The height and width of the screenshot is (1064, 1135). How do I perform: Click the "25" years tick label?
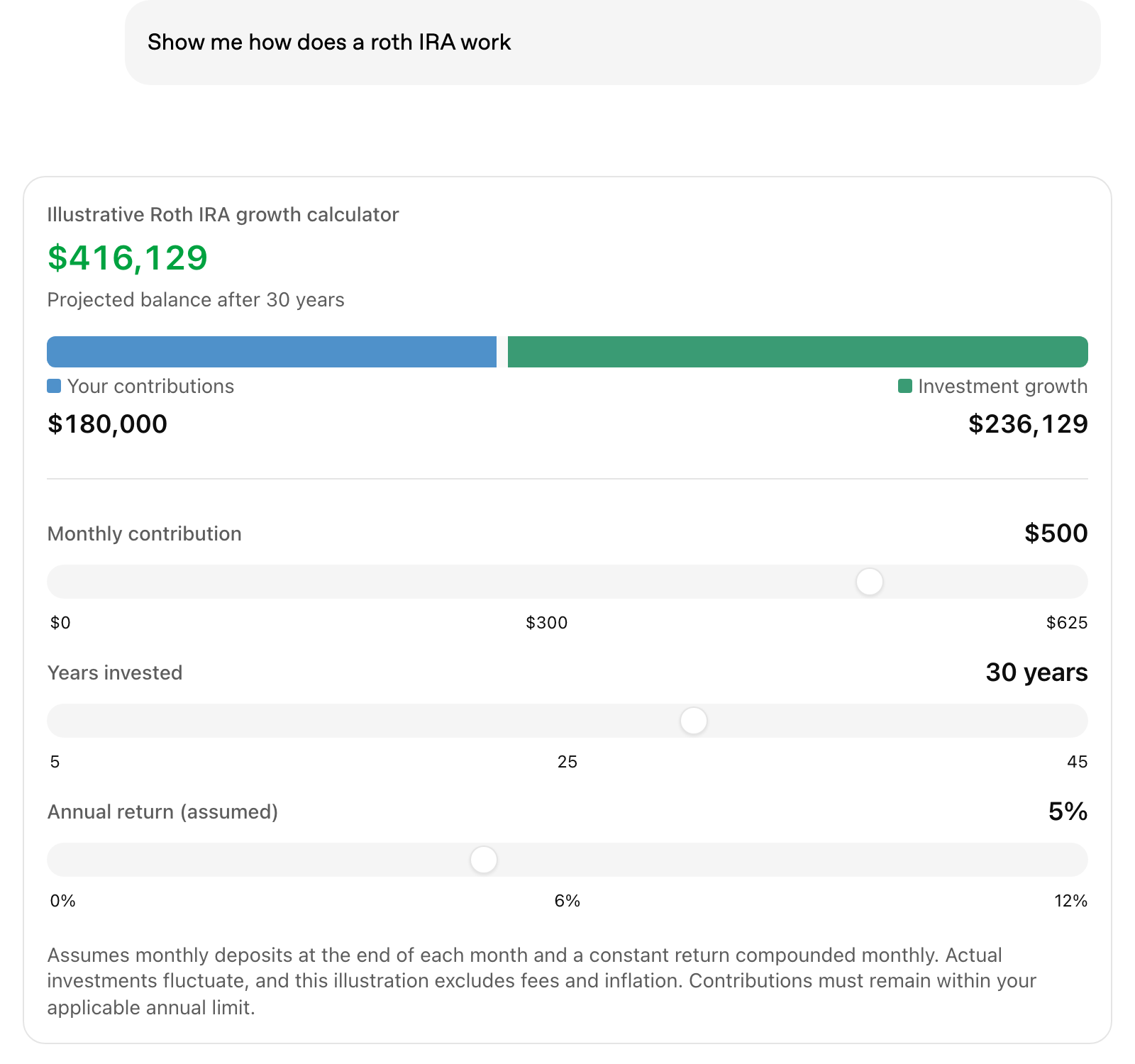coord(567,762)
